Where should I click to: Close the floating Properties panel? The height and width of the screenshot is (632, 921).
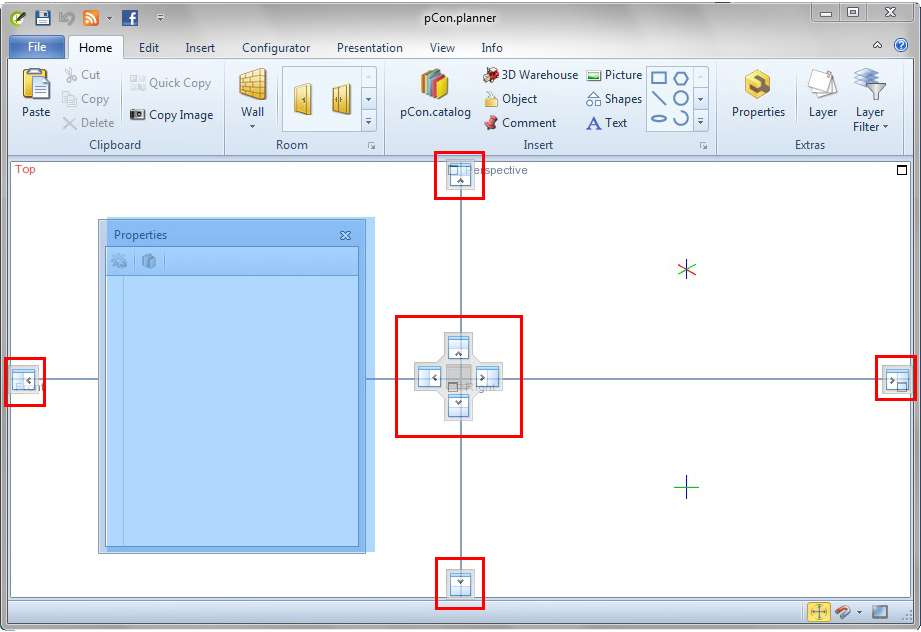(345, 235)
